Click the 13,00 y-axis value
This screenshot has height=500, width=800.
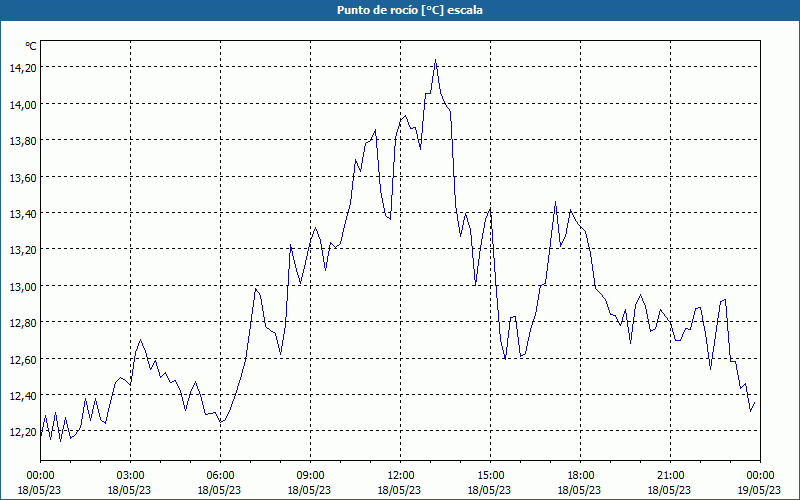point(23,286)
